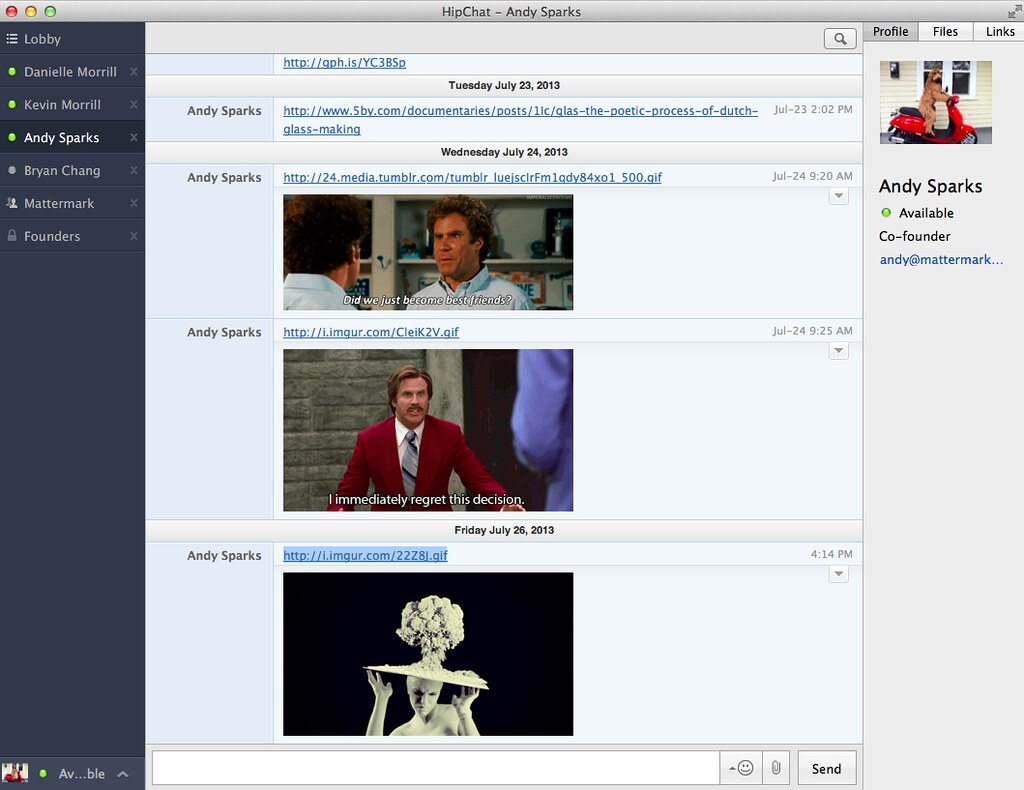Click the 'Co-founder' title text
This screenshot has height=790, width=1024.
(x=914, y=236)
